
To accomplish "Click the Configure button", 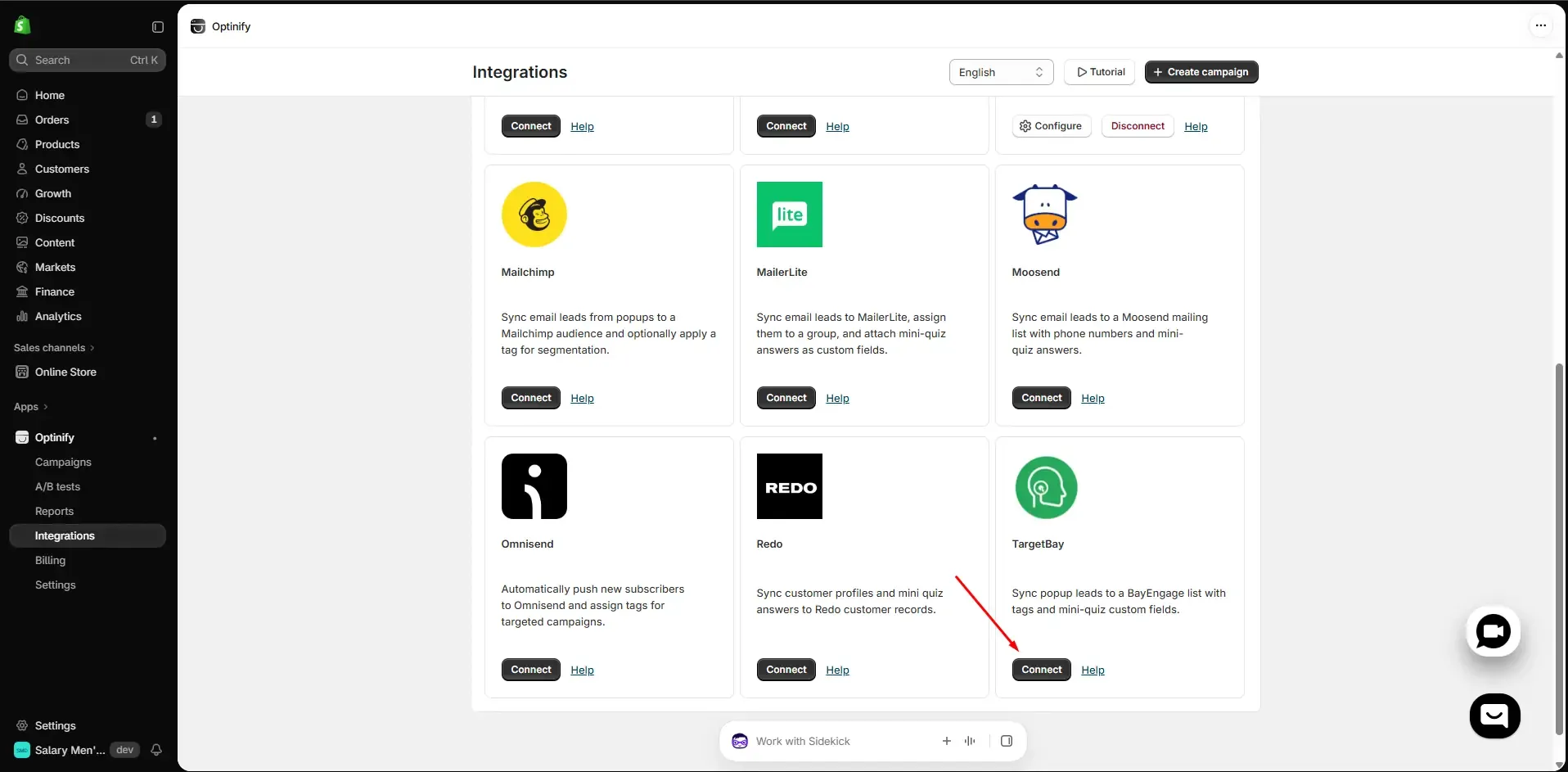I will (x=1051, y=126).
